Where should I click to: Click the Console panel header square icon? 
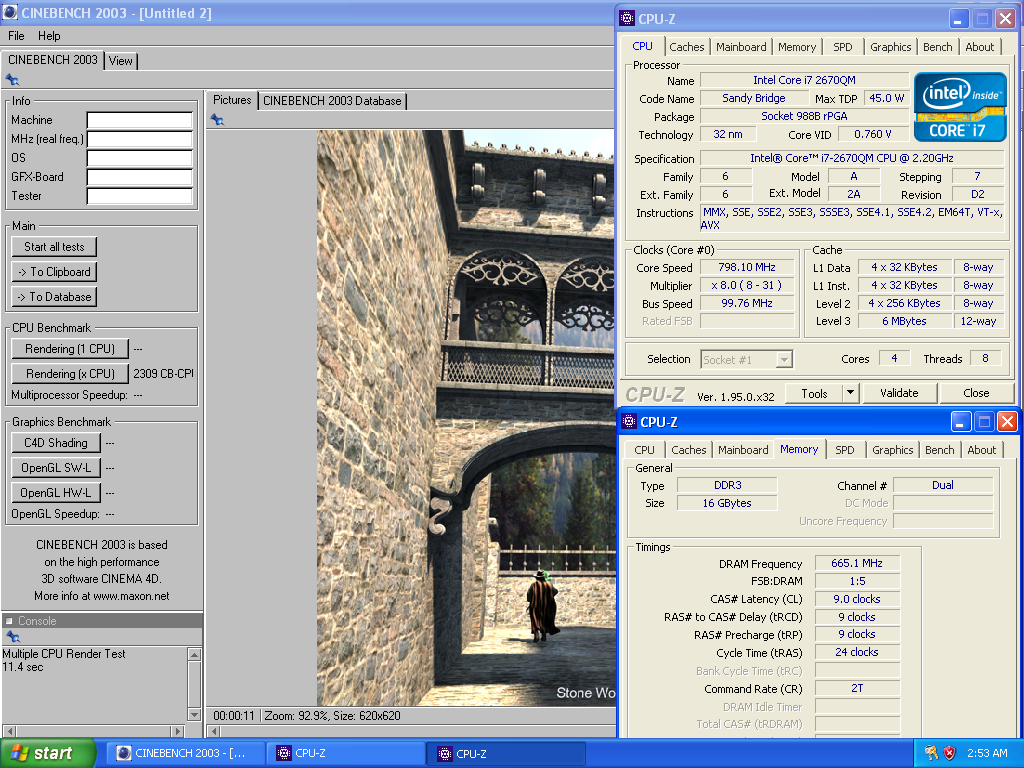(x=9, y=621)
